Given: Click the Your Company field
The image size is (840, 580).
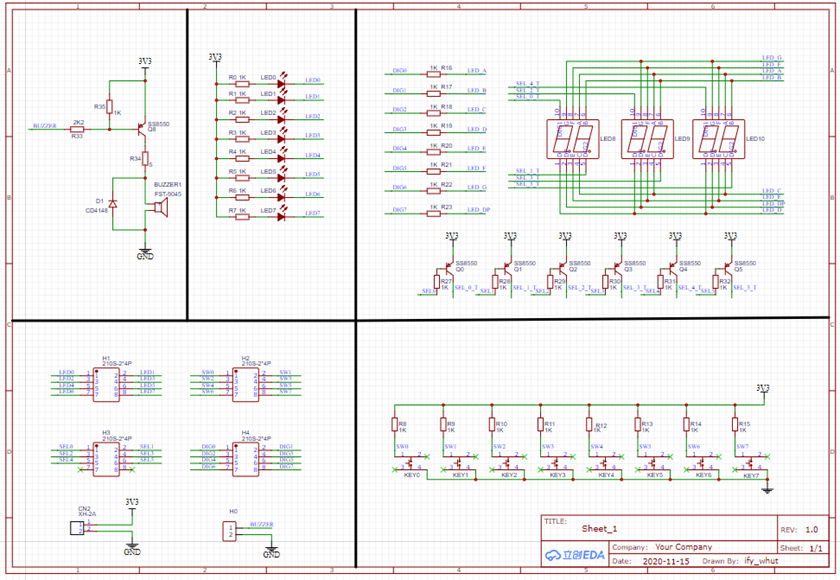Looking at the screenshot, I should (684, 547).
